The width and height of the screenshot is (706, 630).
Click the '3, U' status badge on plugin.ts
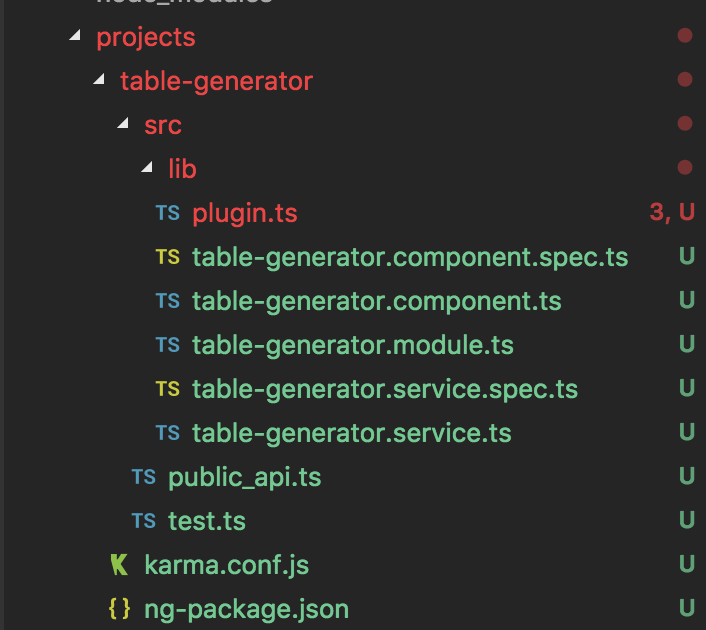coord(671,212)
